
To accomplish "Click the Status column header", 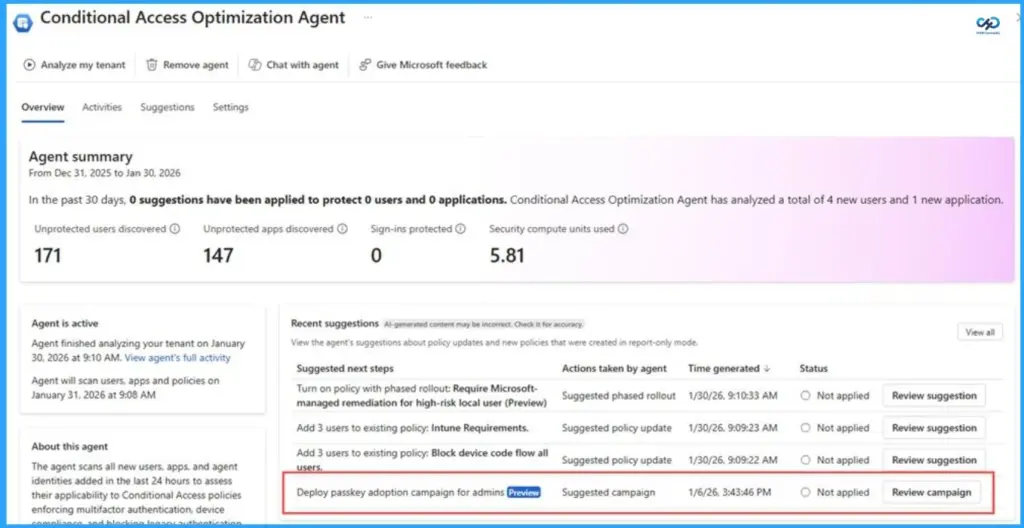I will 814,369.
